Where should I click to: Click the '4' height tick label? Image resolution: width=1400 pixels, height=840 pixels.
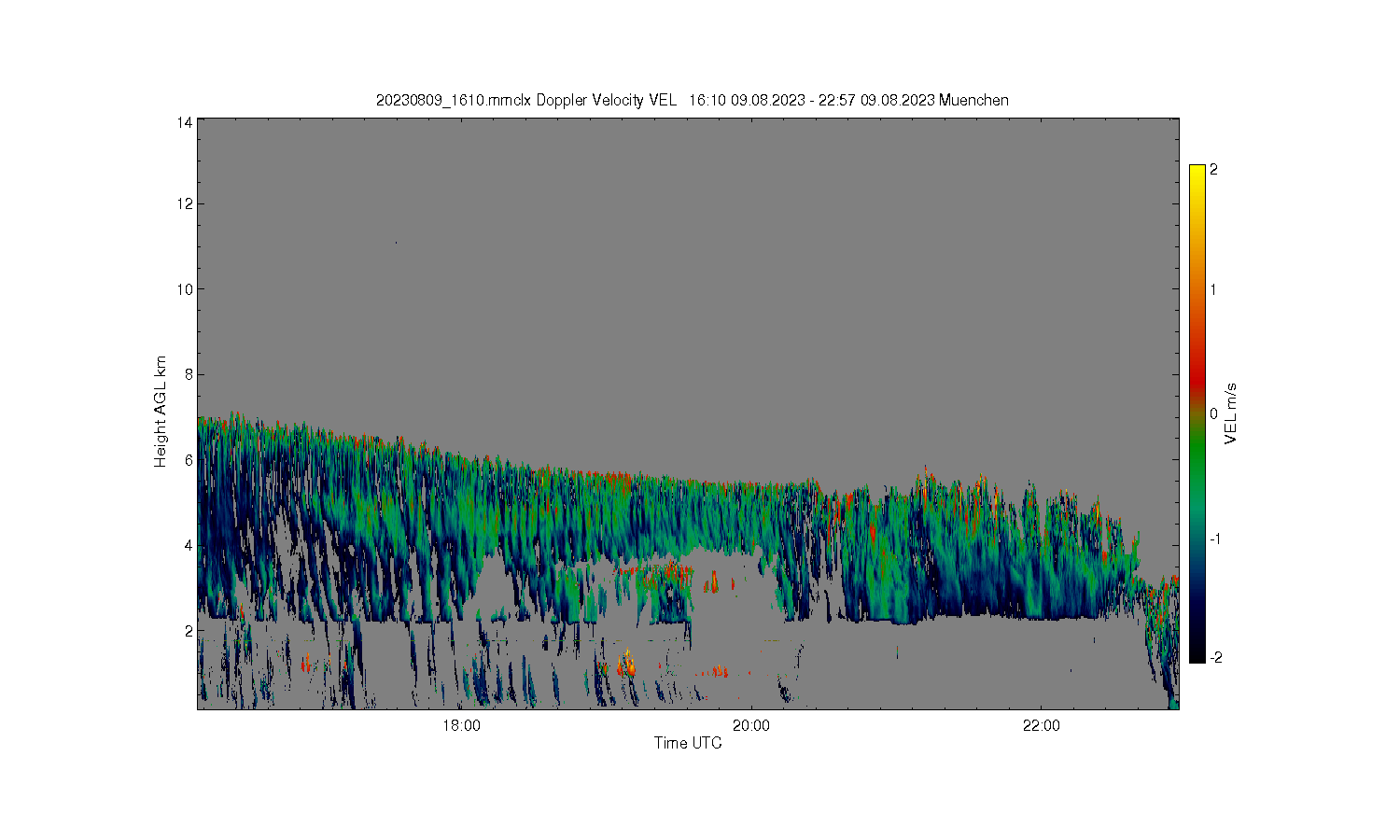(189, 545)
